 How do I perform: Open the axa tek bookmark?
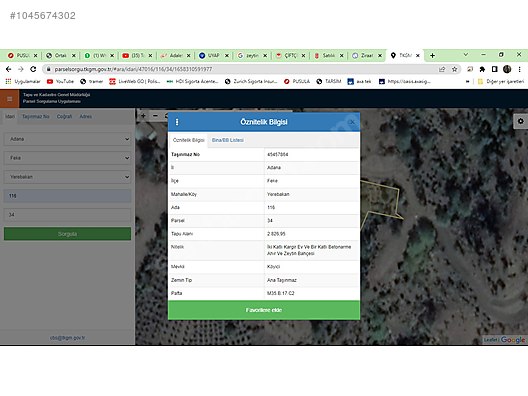pyautogui.click(x=359, y=81)
